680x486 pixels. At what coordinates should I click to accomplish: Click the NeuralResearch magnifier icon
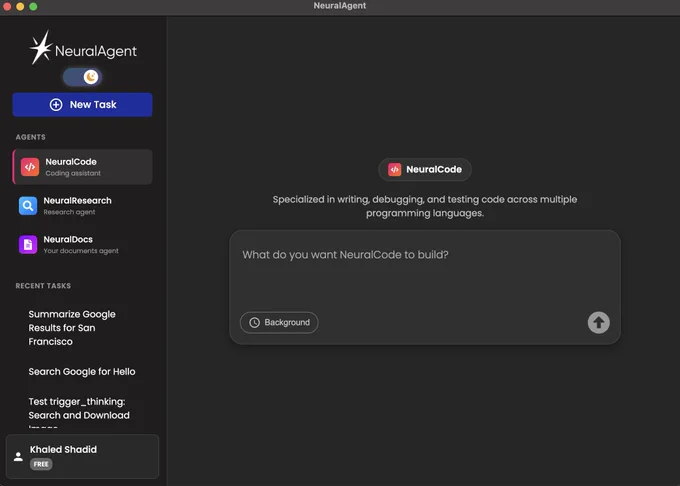pyautogui.click(x=28, y=206)
